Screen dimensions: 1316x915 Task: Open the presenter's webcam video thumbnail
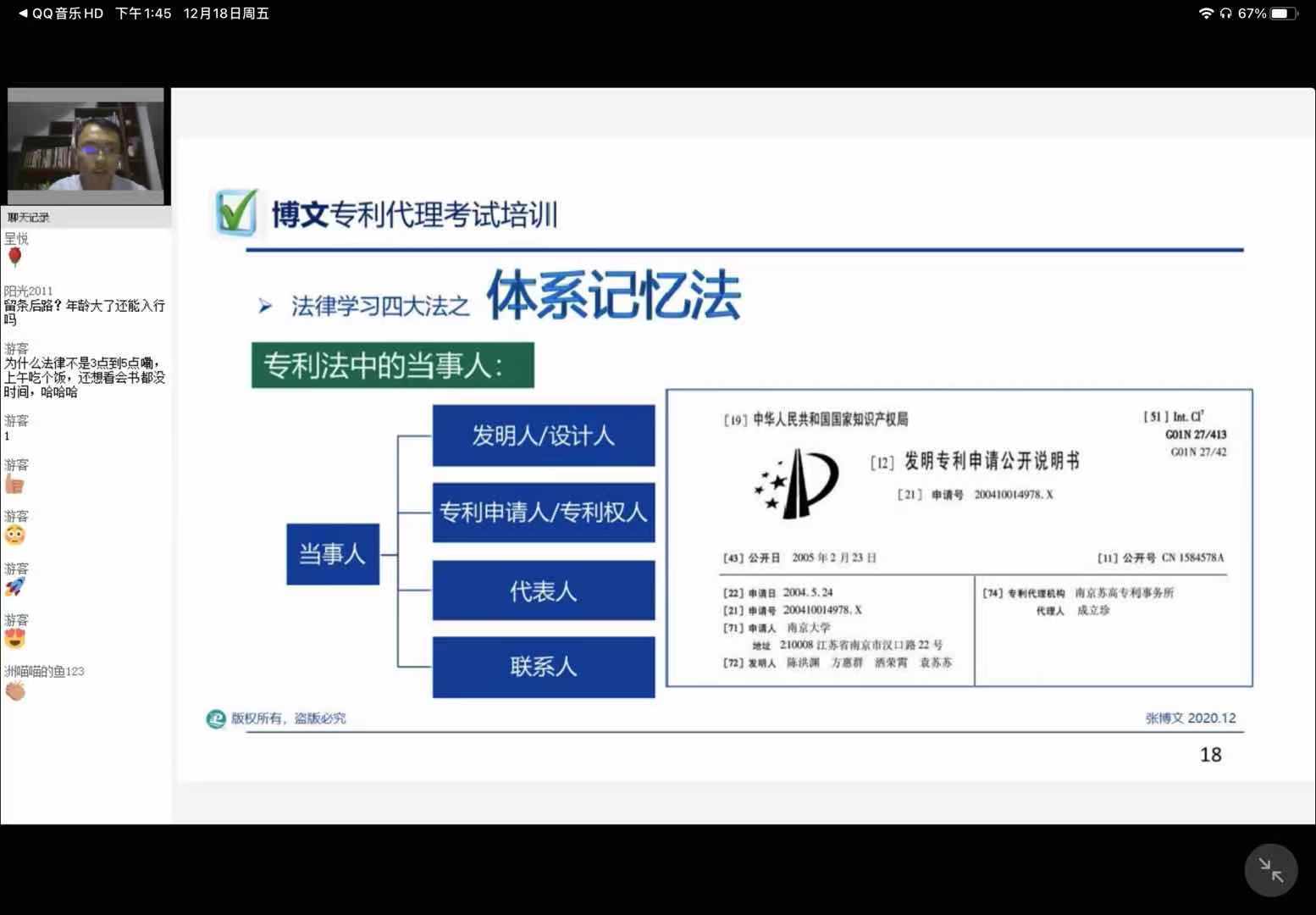[x=86, y=146]
